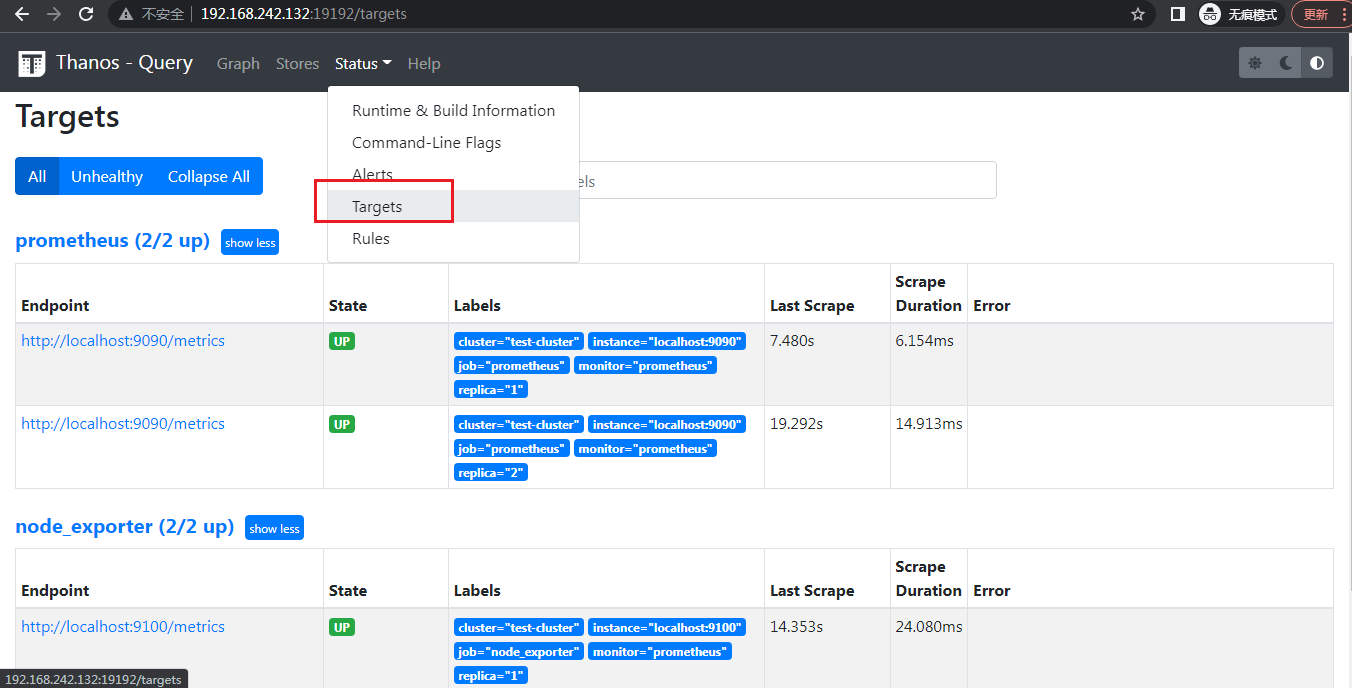Open the Status dropdown menu
The width and height of the screenshot is (1352, 688).
pos(362,63)
